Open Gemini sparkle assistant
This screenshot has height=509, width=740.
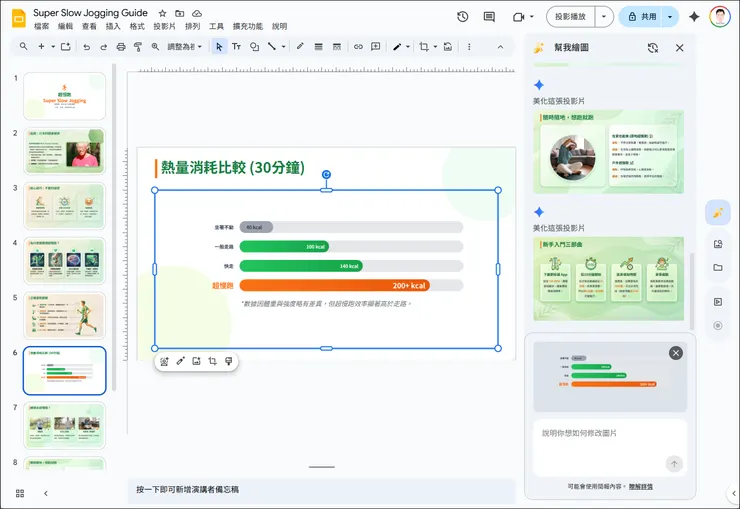point(694,17)
